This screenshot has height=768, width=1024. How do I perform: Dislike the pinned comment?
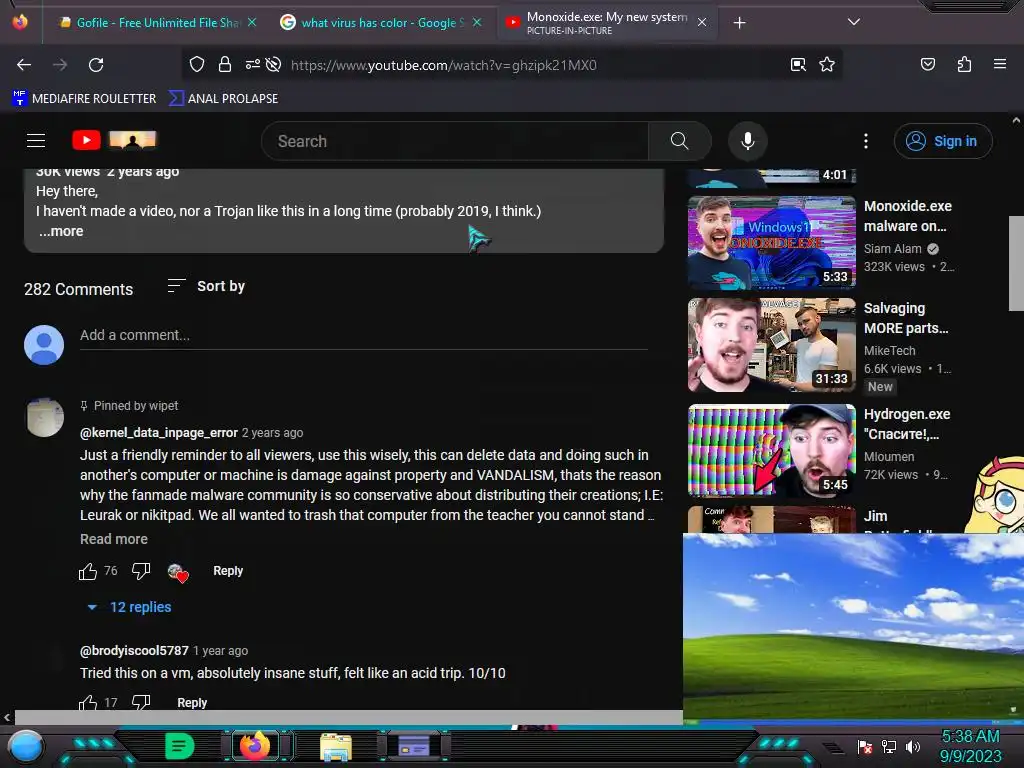[x=141, y=571]
